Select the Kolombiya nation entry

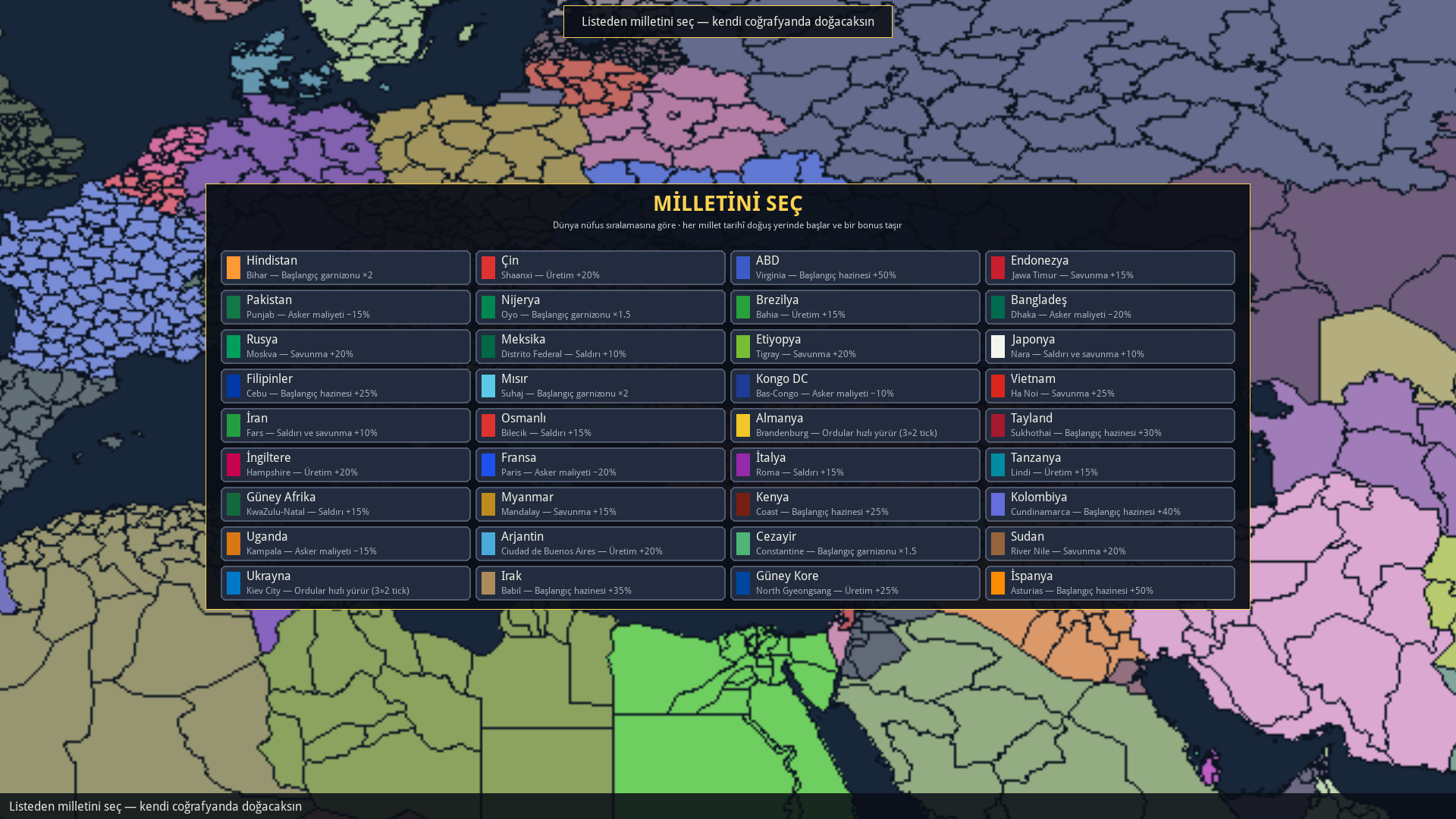point(1110,504)
